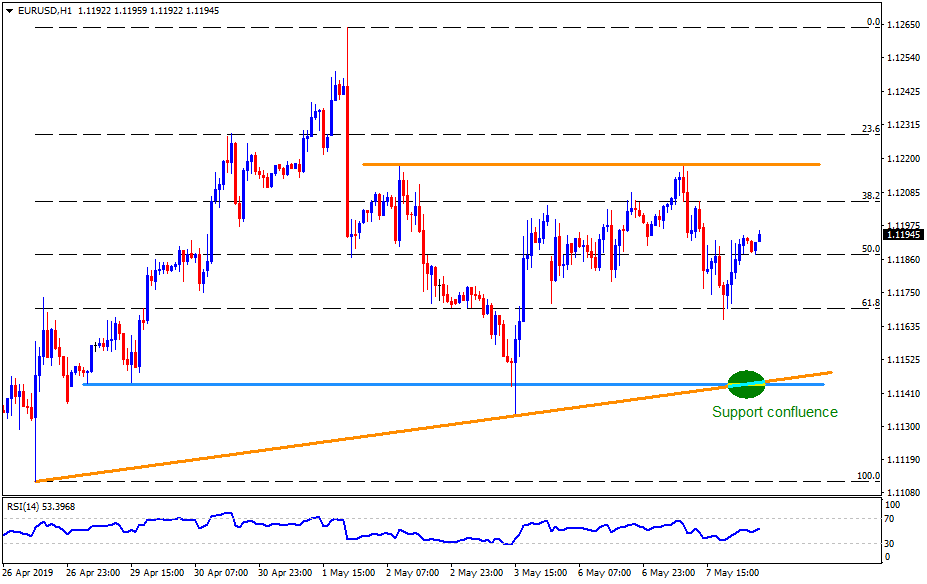
Task: Click the 61.8 Fibonacci level label
Action: pos(870,302)
